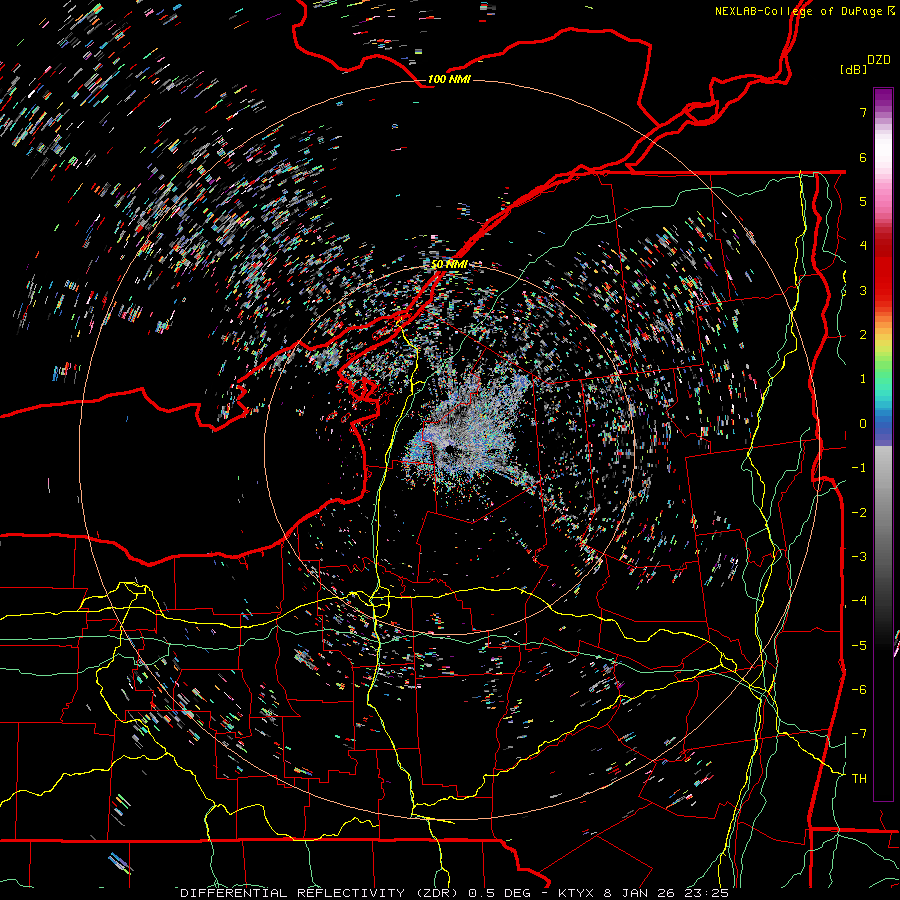Viewport: 900px width, 900px height.
Task: Click the [dB] unit label
Action: click(853, 69)
